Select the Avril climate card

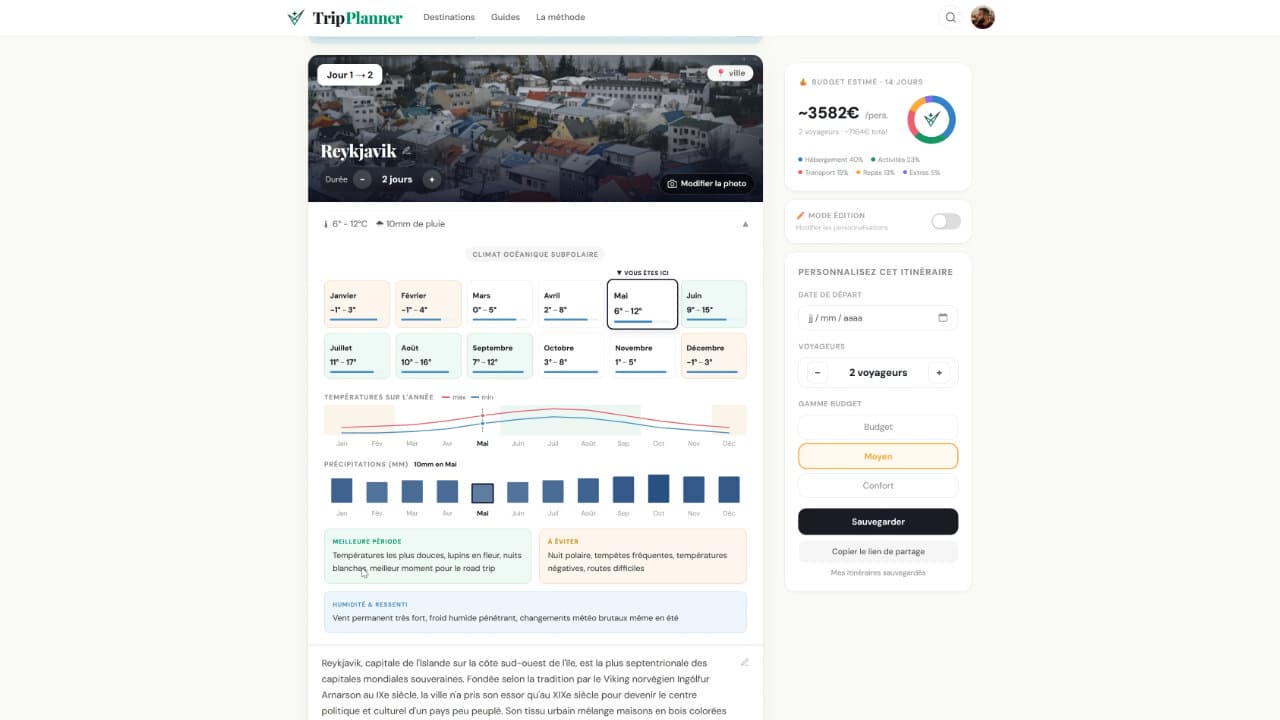pyautogui.click(x=571, y=305)
